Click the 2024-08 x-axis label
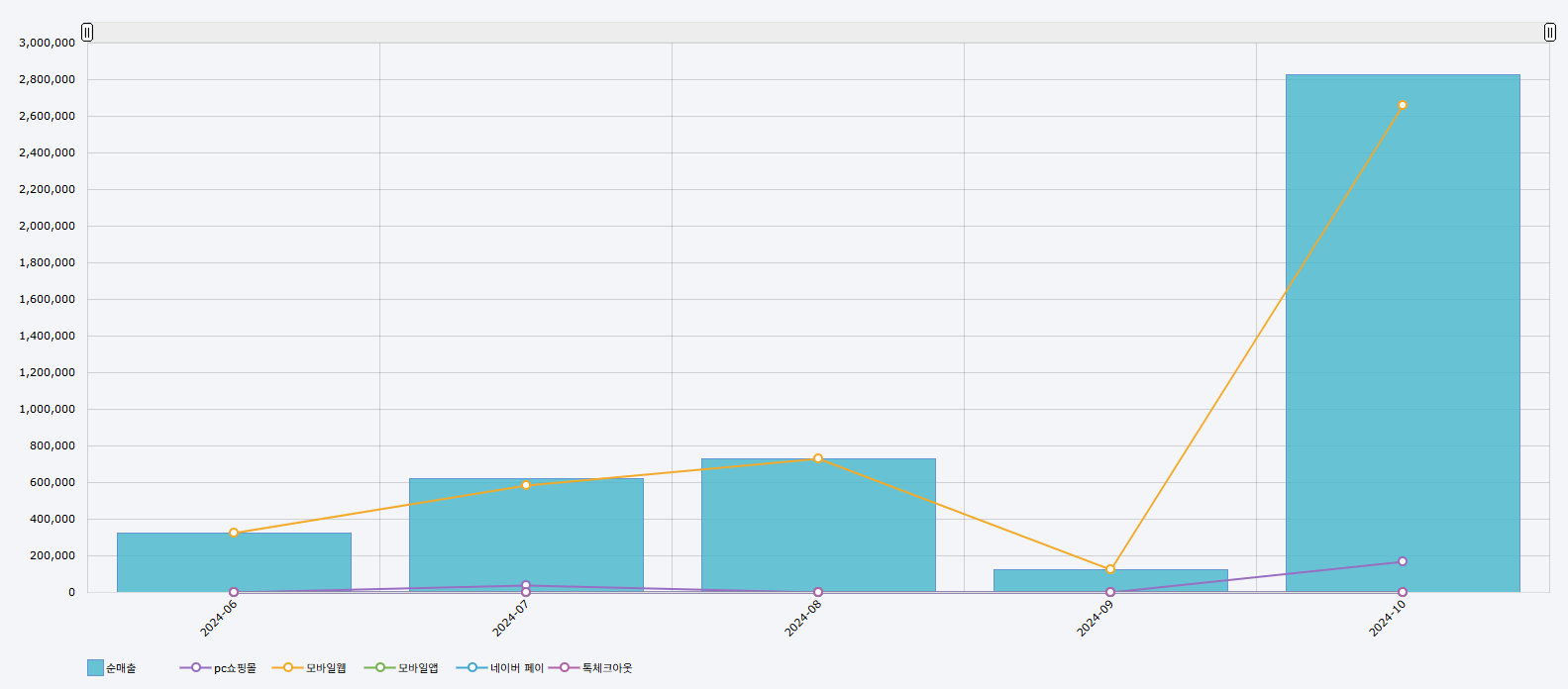1568x689 pixels. click(x=803, y=619)
